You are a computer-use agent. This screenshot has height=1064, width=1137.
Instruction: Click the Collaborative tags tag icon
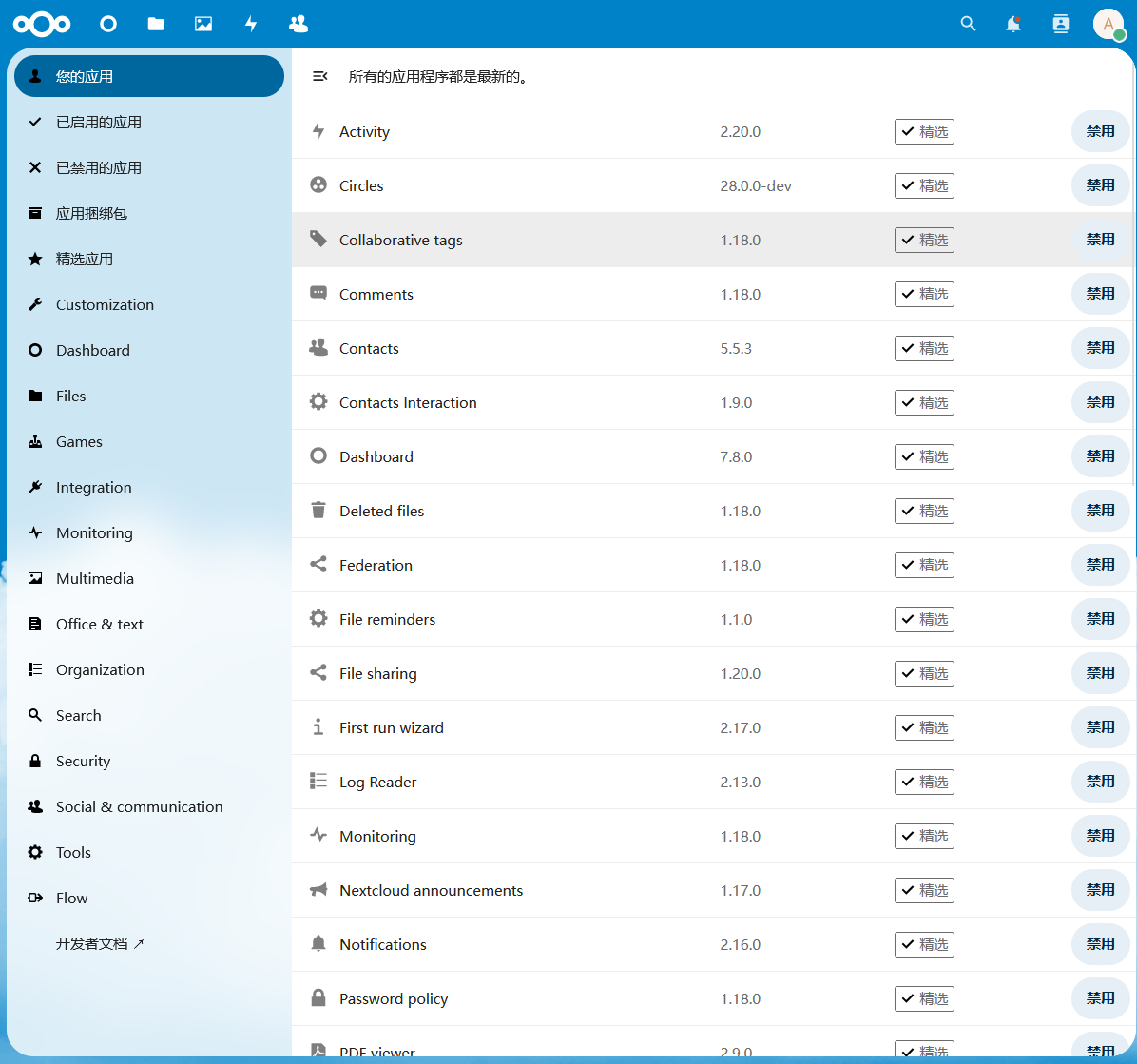tap(318, 239)
